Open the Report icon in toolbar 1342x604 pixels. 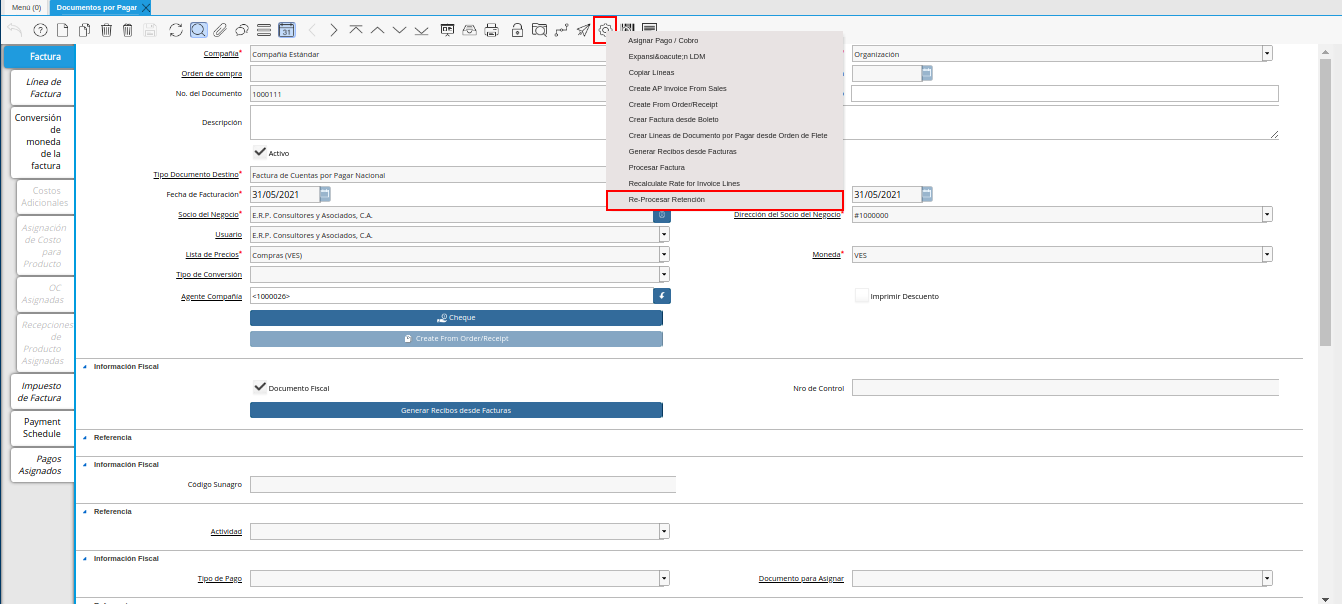448,30
